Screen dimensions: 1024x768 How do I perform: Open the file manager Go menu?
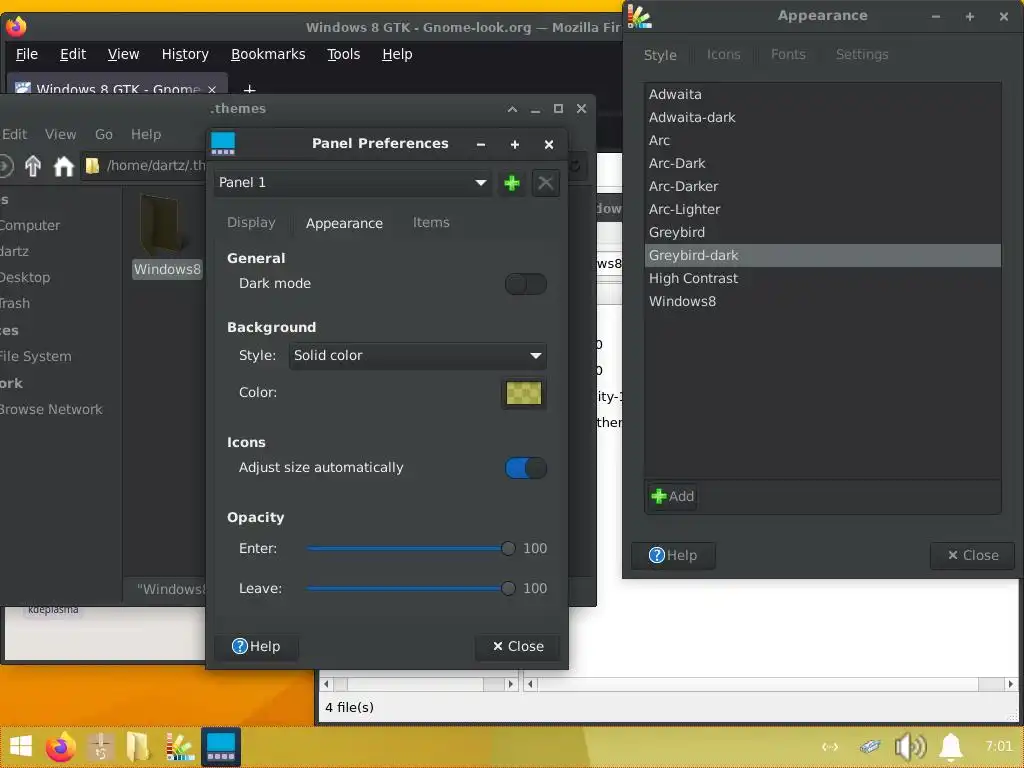(104, 135)
